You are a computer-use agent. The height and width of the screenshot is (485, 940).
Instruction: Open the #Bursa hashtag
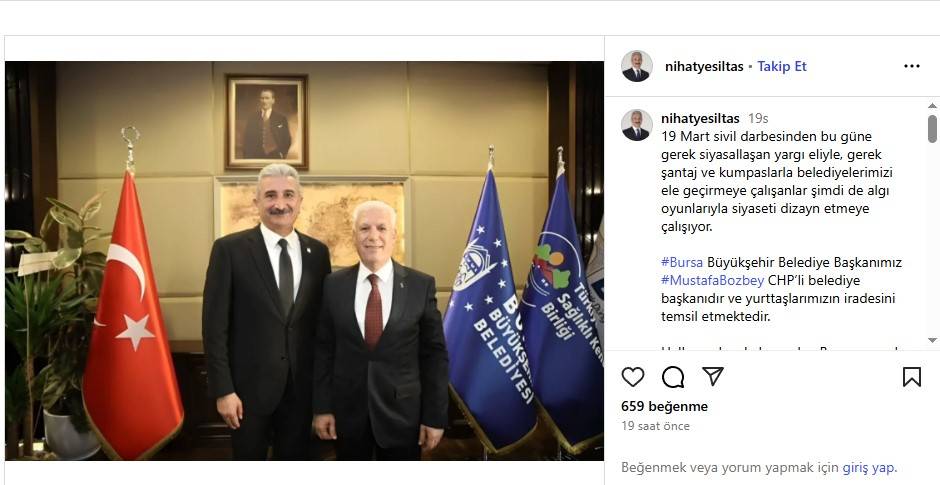pyautogui.click(x=682, y=263)
